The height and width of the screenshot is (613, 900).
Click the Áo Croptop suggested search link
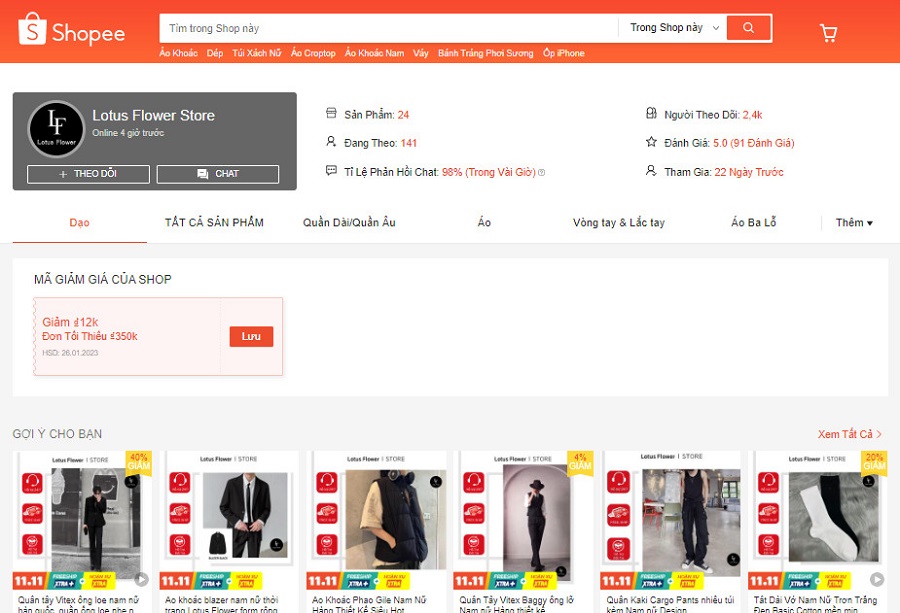(x=313, y=53)
